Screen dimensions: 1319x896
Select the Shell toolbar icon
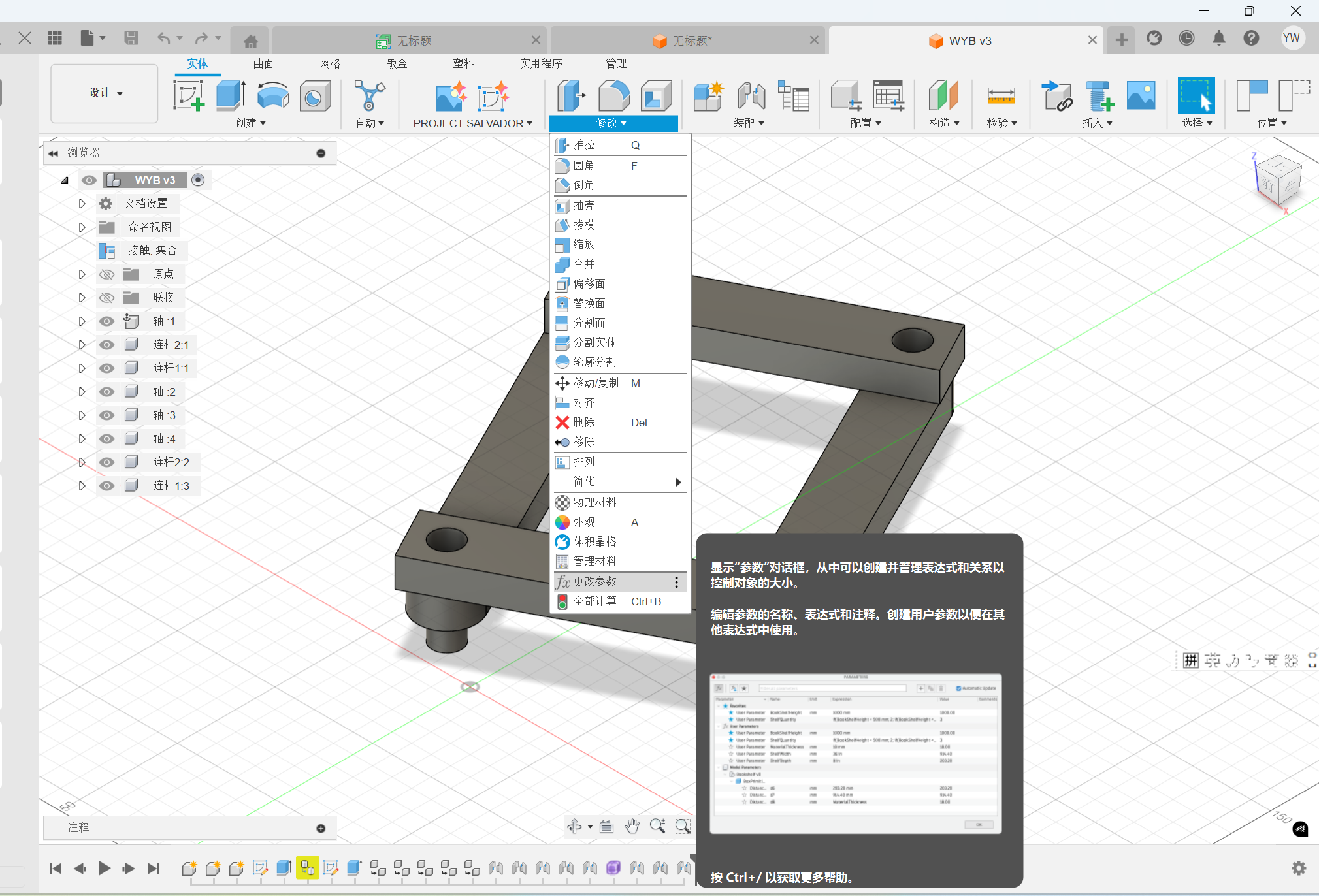pos(656,95)
